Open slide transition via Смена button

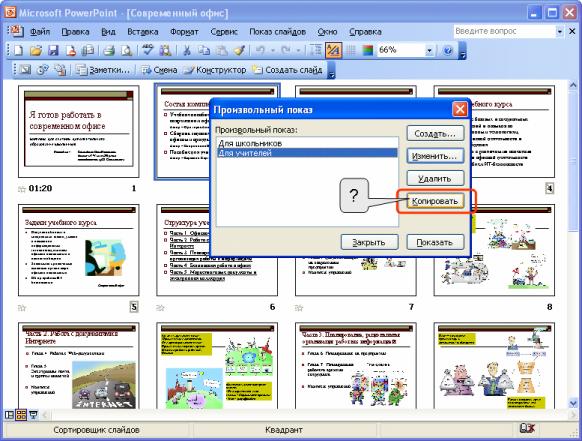click(158, 70)
